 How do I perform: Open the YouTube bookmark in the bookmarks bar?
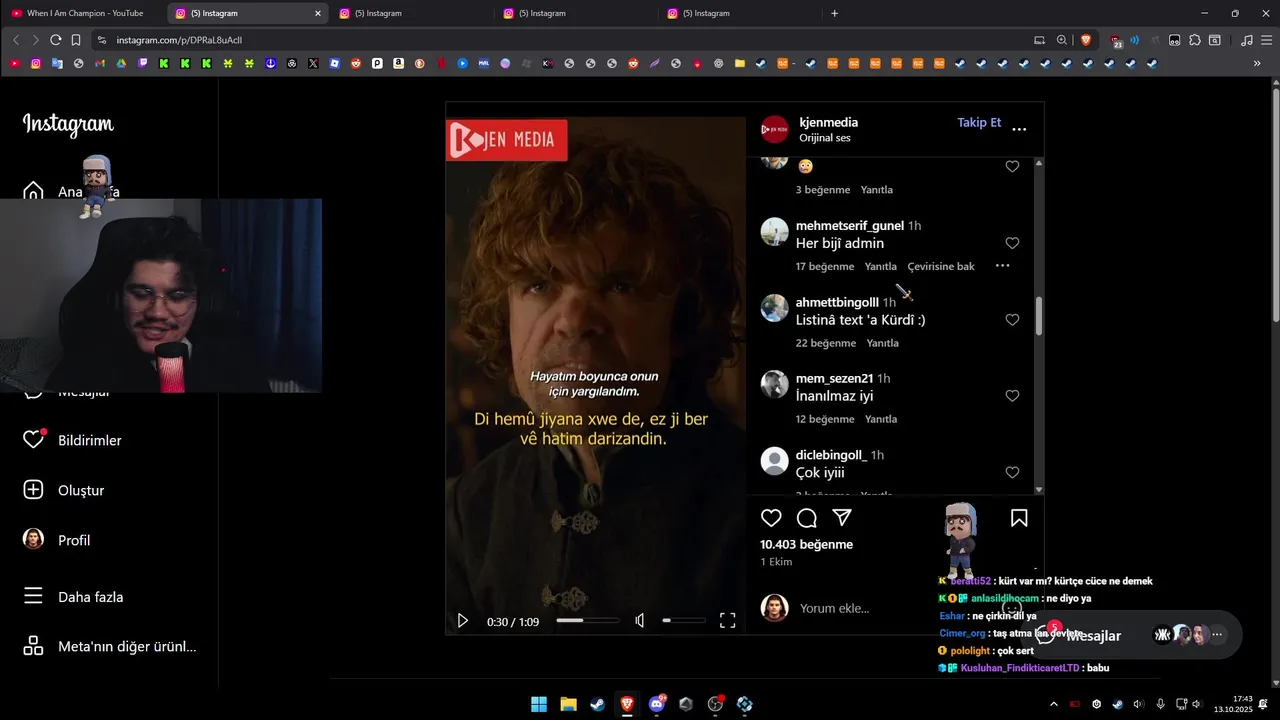tap(14, 63)
